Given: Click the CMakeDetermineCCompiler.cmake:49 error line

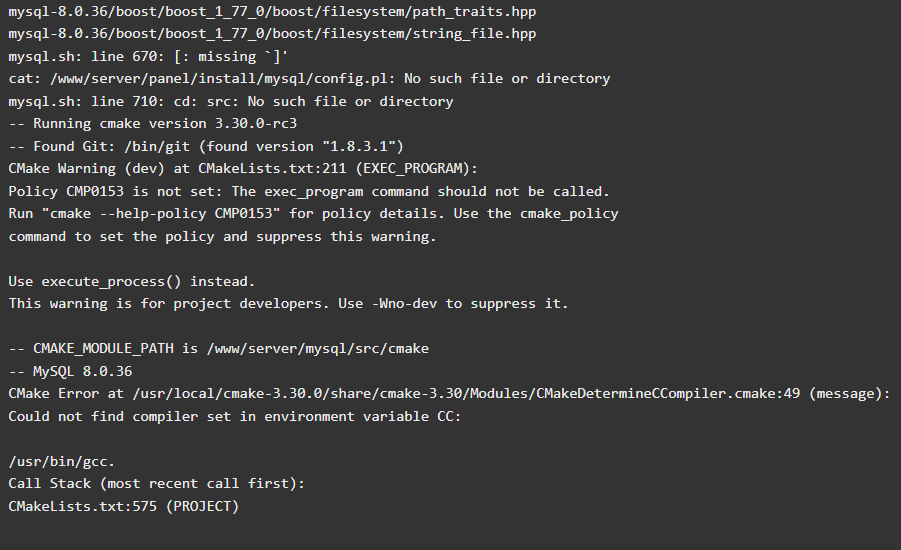Looking at the screenshot, I should pyautogui.click(x=449, y=394).
